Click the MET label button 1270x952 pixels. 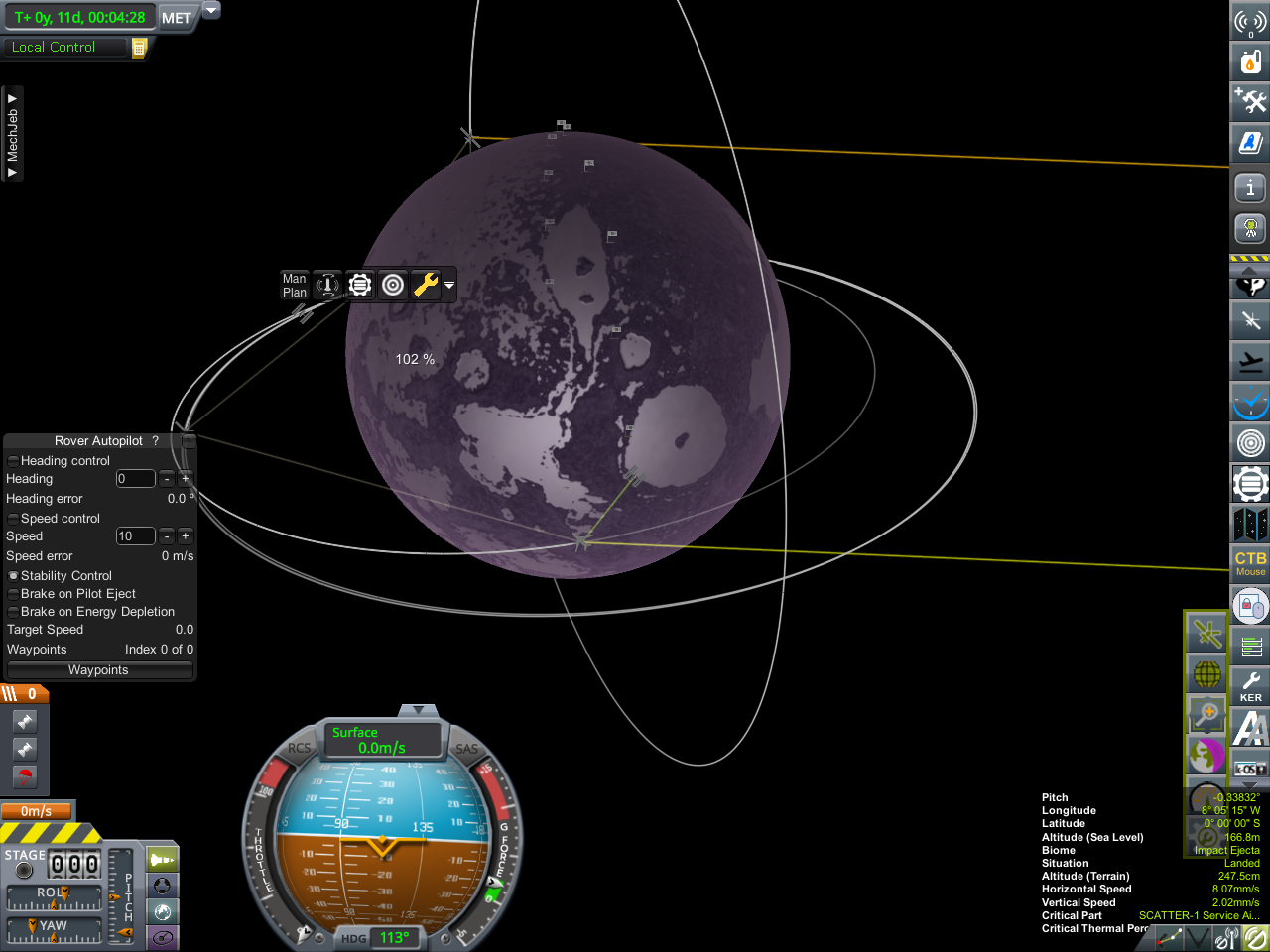pos(177,18)
